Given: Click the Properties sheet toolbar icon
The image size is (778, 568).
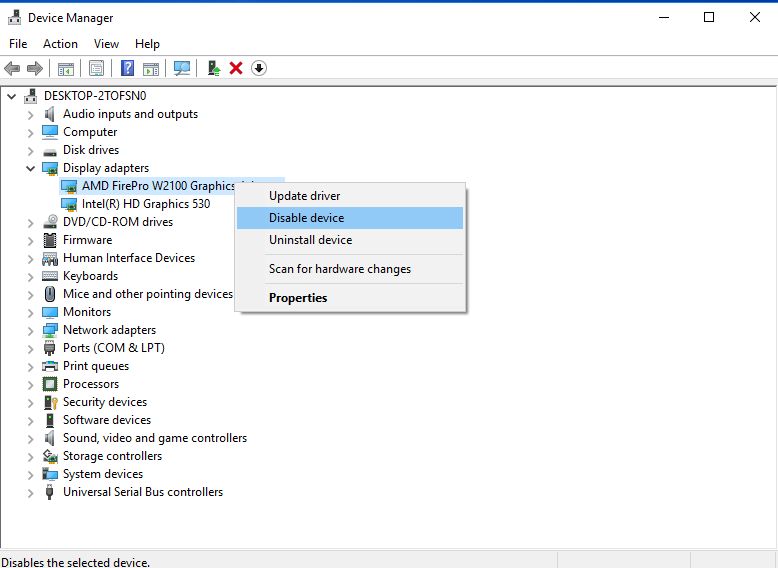Looking at the screenshot, I should [x=96, y=68].
